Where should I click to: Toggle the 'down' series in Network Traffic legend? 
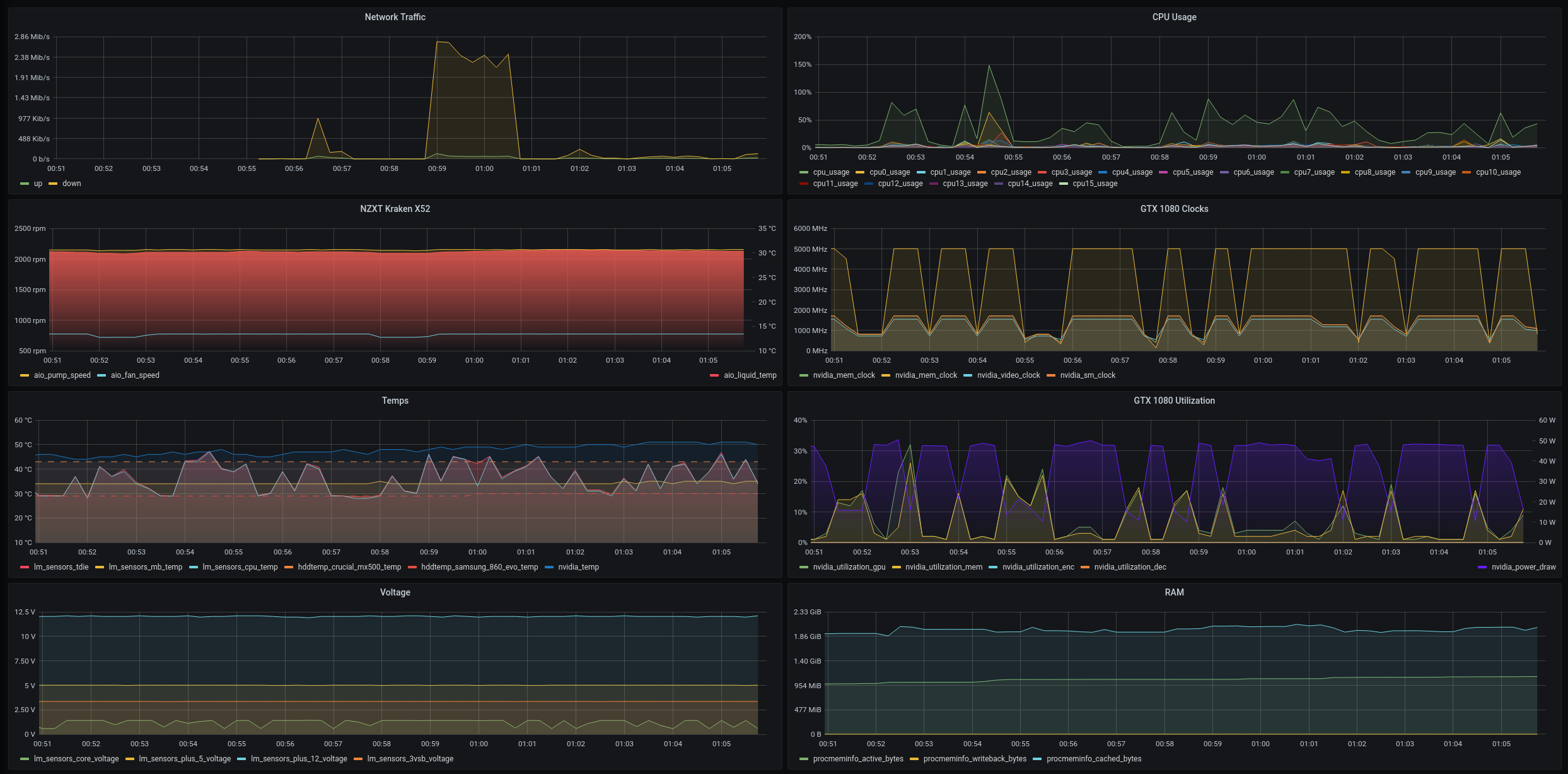[x=71, y=184]
